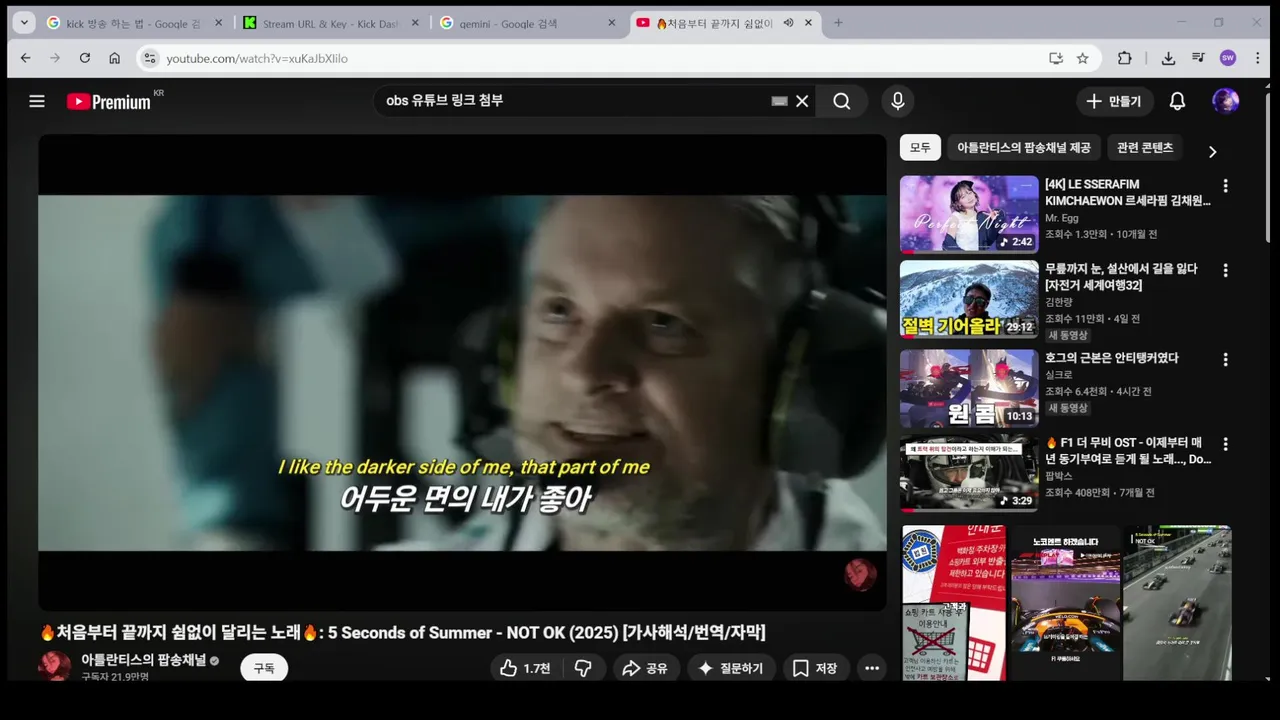Select the 관련 콘텐츠 chip
The height and width of the screenshot is (720, 1280).
point(1145,147)
